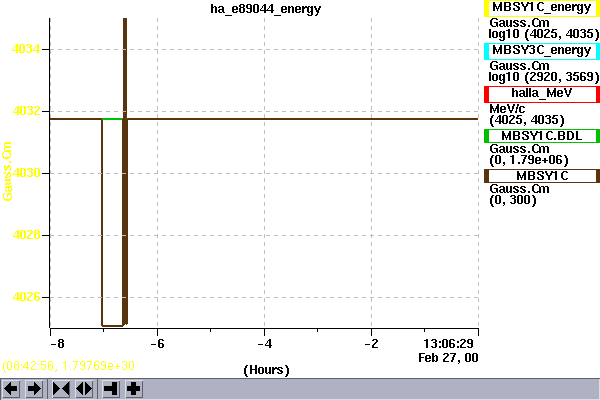Pick the MBSY1C.BDL channel label
600x400 pixels.
(x=541, y=136)
